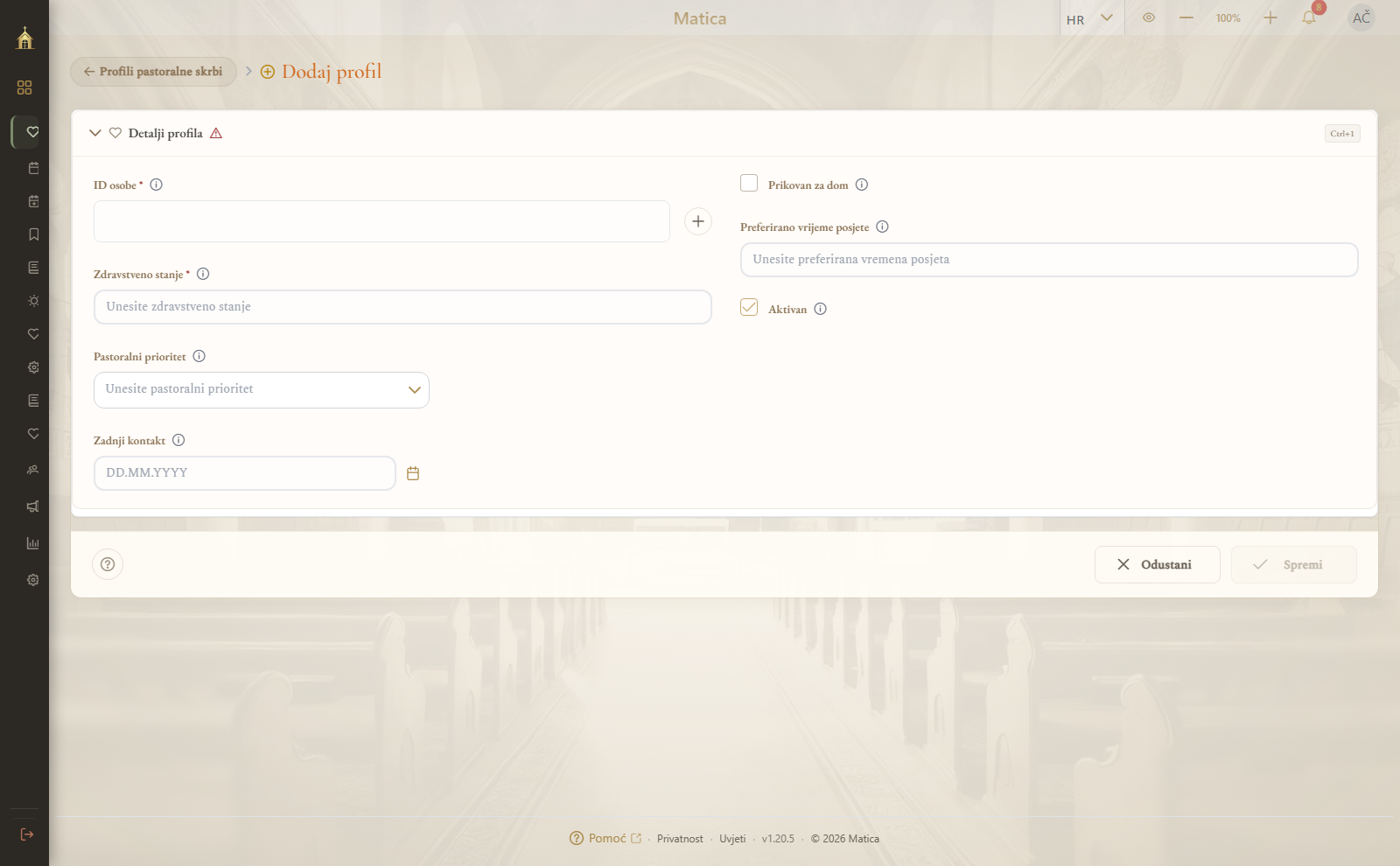
Task: Check the Prikovan za dom checkbox
Action: coord(749,183)
